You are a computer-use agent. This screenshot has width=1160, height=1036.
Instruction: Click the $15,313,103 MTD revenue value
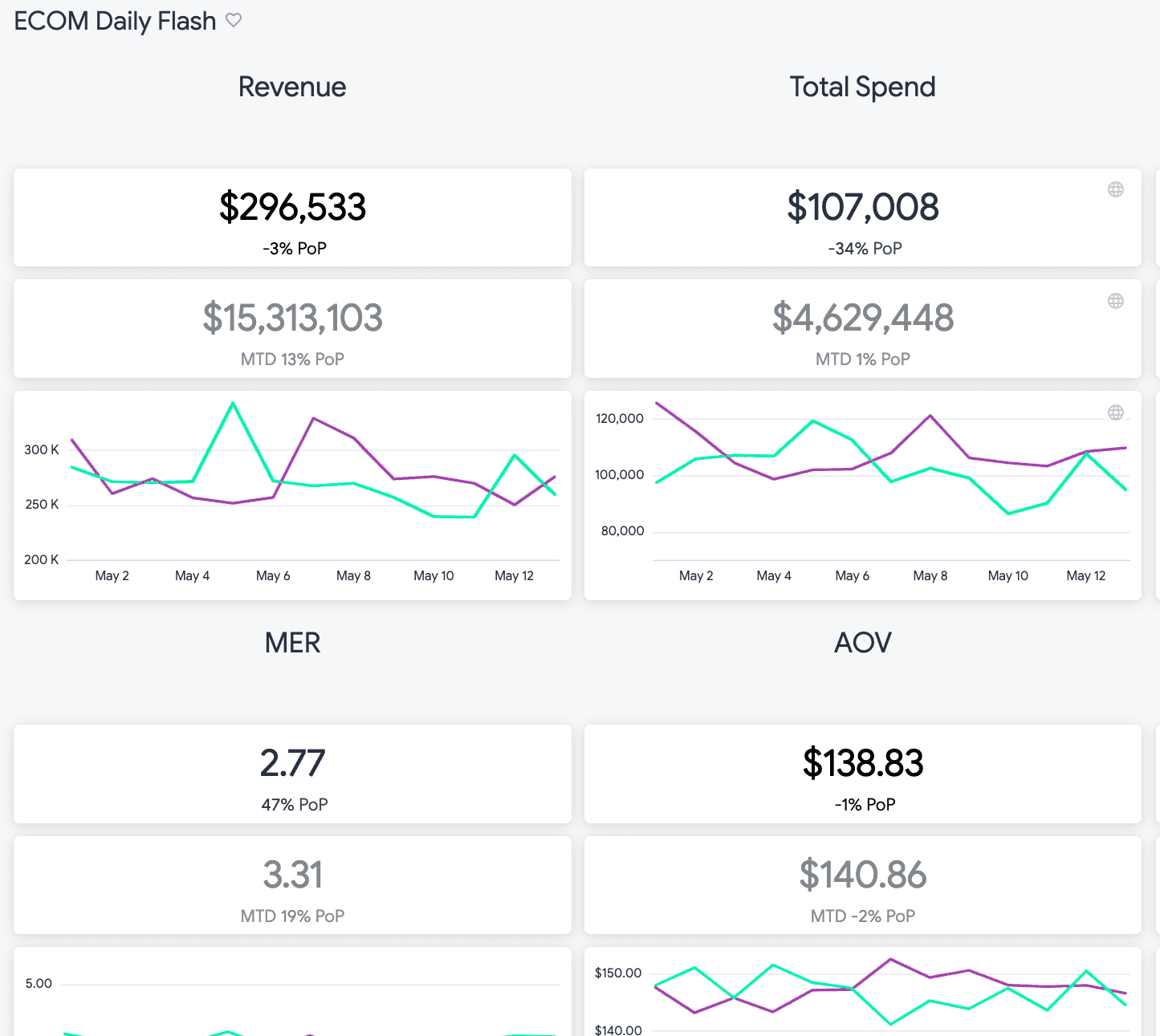(x=293, y=318)
